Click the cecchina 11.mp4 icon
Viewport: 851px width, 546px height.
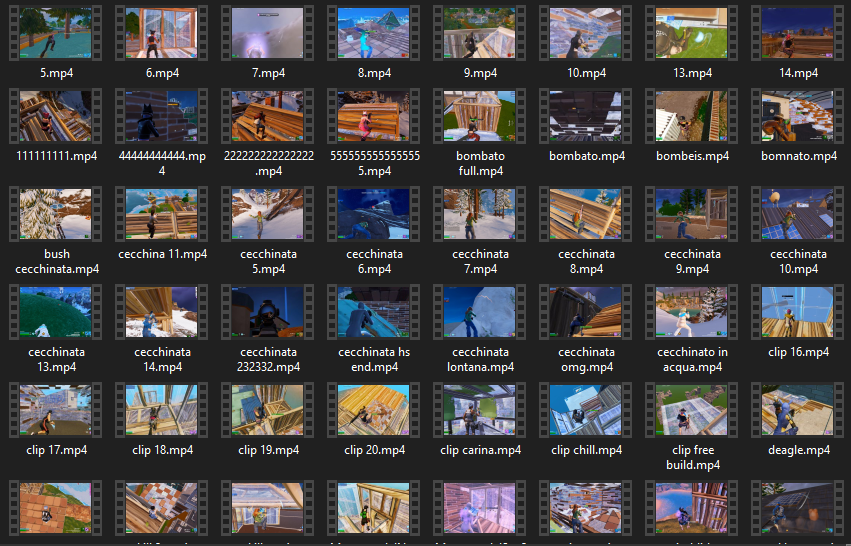[162, 214]
